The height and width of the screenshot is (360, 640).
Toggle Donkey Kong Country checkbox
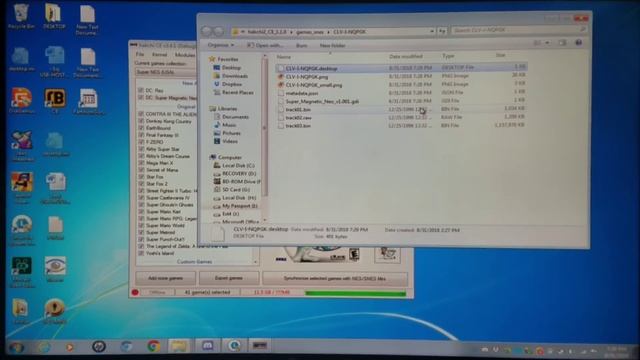pyautogui.click(x=141, y=121)
